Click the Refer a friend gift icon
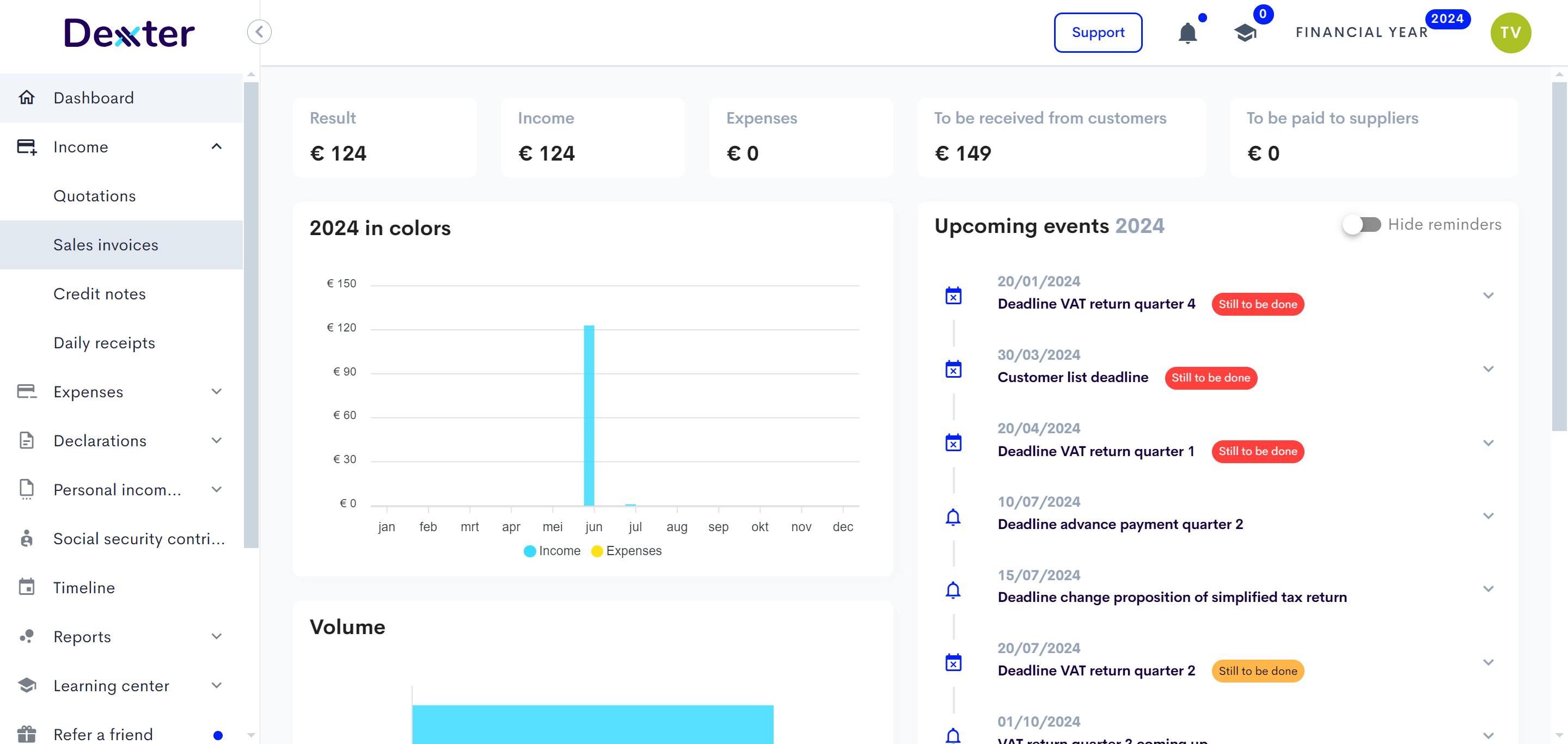Image resolution: width=1568 pixels, height=744 pixels. click(x=27, y=734)
